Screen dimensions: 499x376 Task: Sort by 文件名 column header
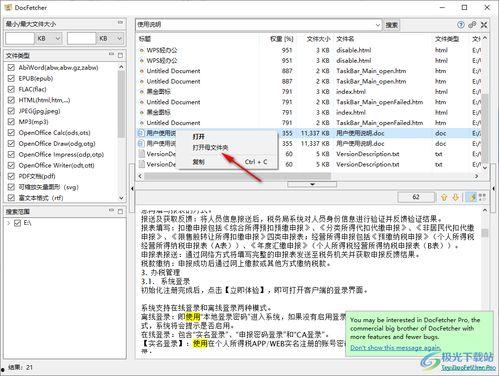[345, 39]
